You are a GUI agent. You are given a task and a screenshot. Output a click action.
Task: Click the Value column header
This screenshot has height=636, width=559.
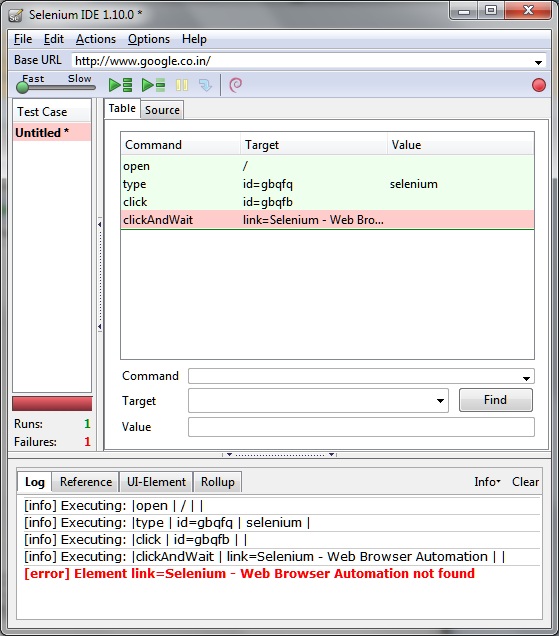461,145
